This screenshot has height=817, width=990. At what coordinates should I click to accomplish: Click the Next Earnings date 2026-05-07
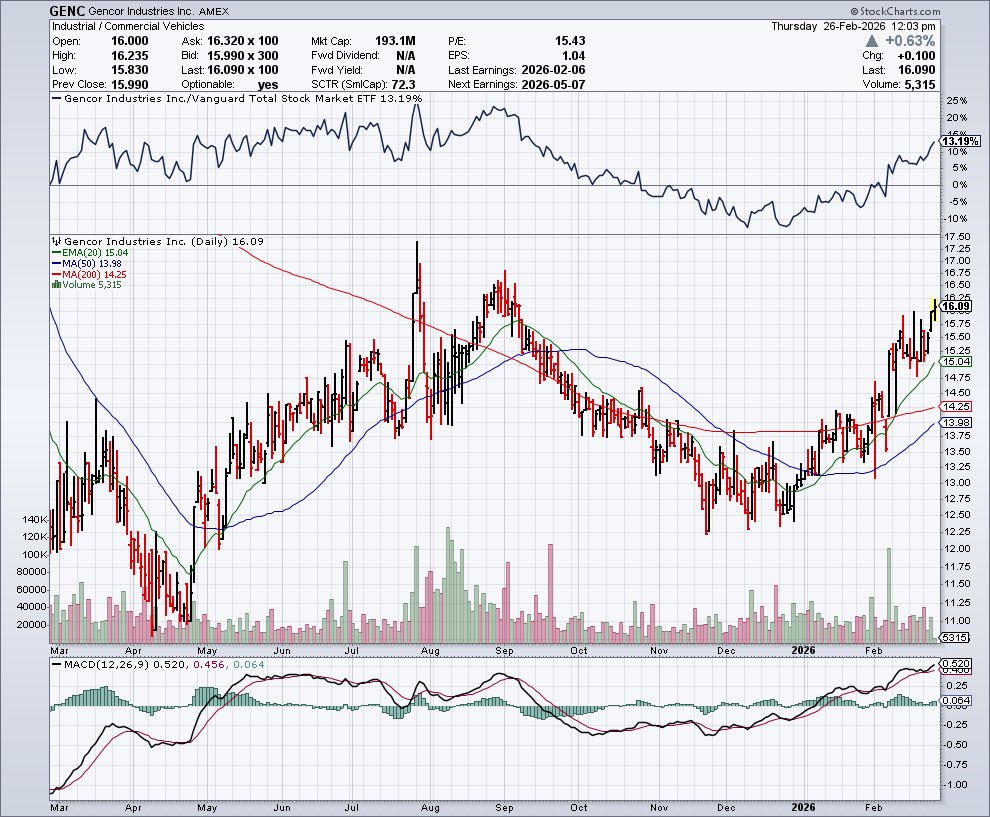[x=553, y=85]
